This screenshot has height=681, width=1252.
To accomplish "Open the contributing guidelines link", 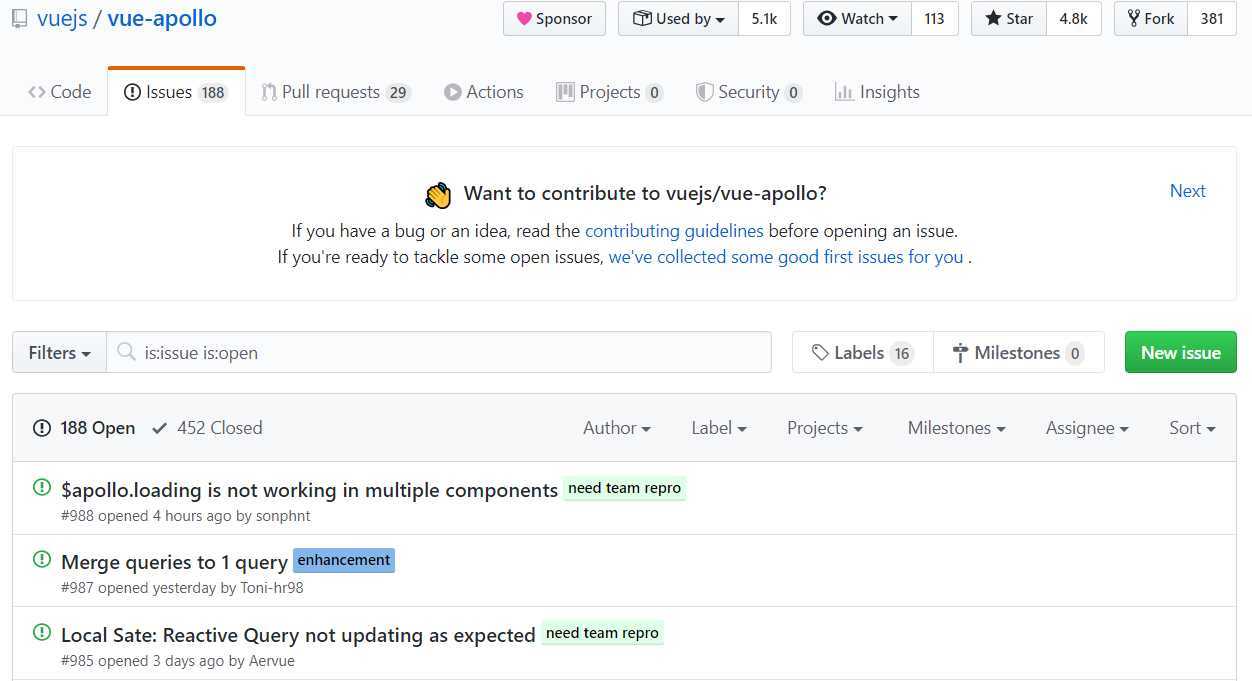I will [674, 231].
